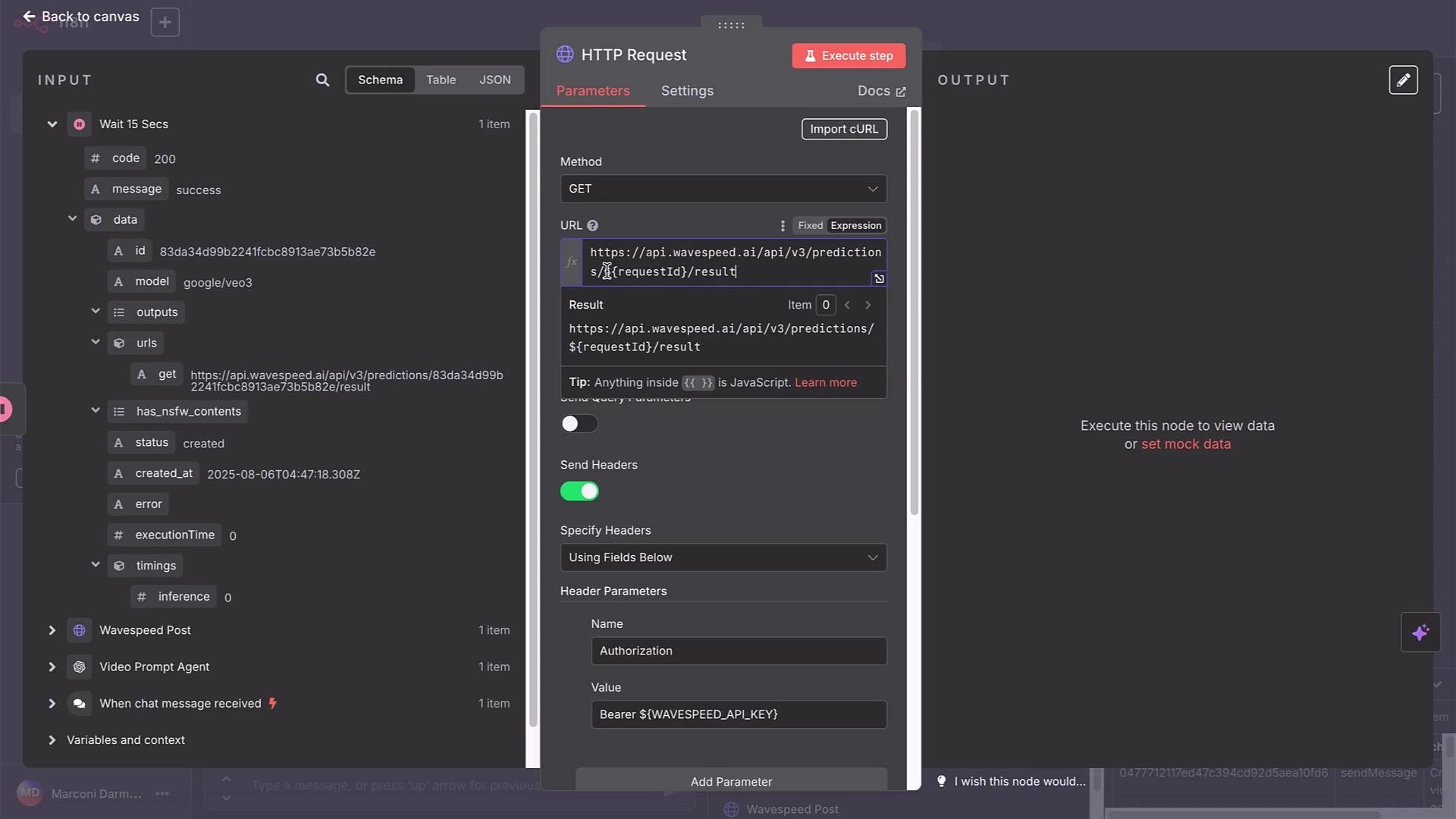The width and height of the screenshot is (1456, 819).
Task: Click the outputs array icon
Action: click(x=119, y=312)
